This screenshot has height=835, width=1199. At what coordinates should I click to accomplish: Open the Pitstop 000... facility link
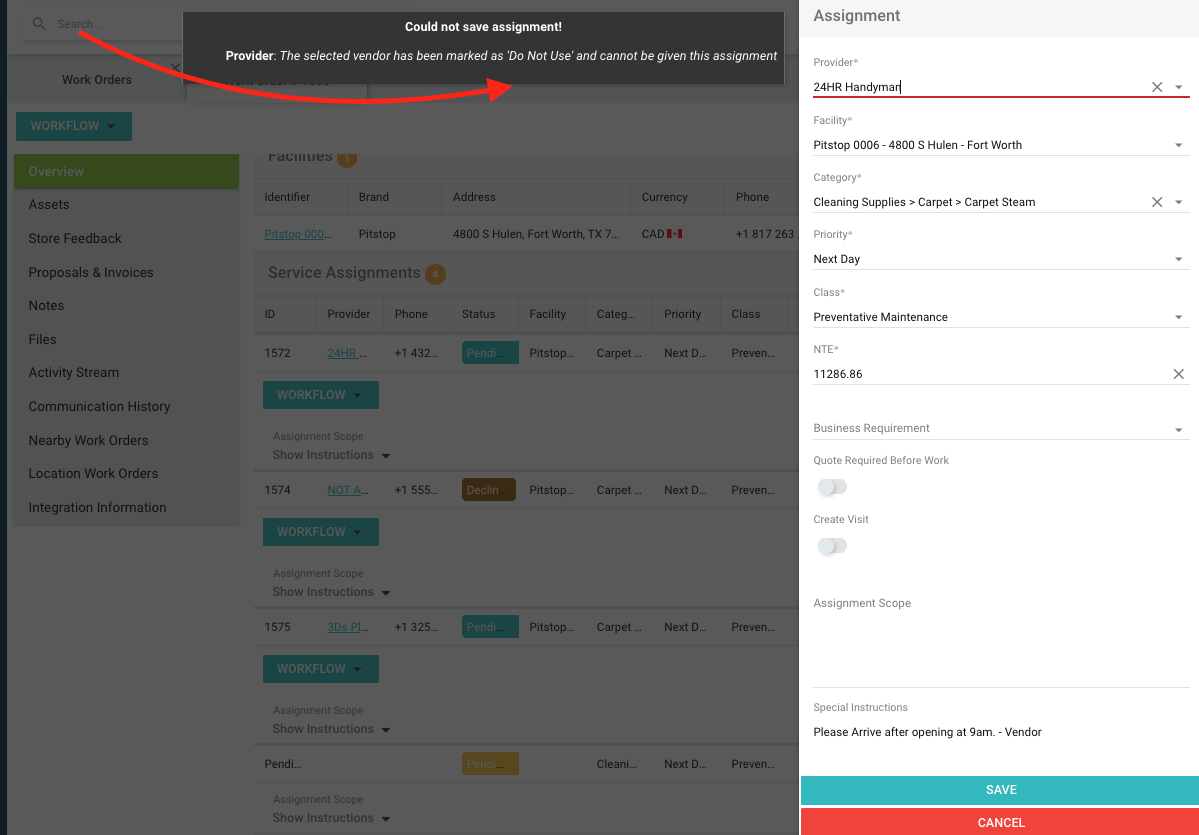(296, 234)
